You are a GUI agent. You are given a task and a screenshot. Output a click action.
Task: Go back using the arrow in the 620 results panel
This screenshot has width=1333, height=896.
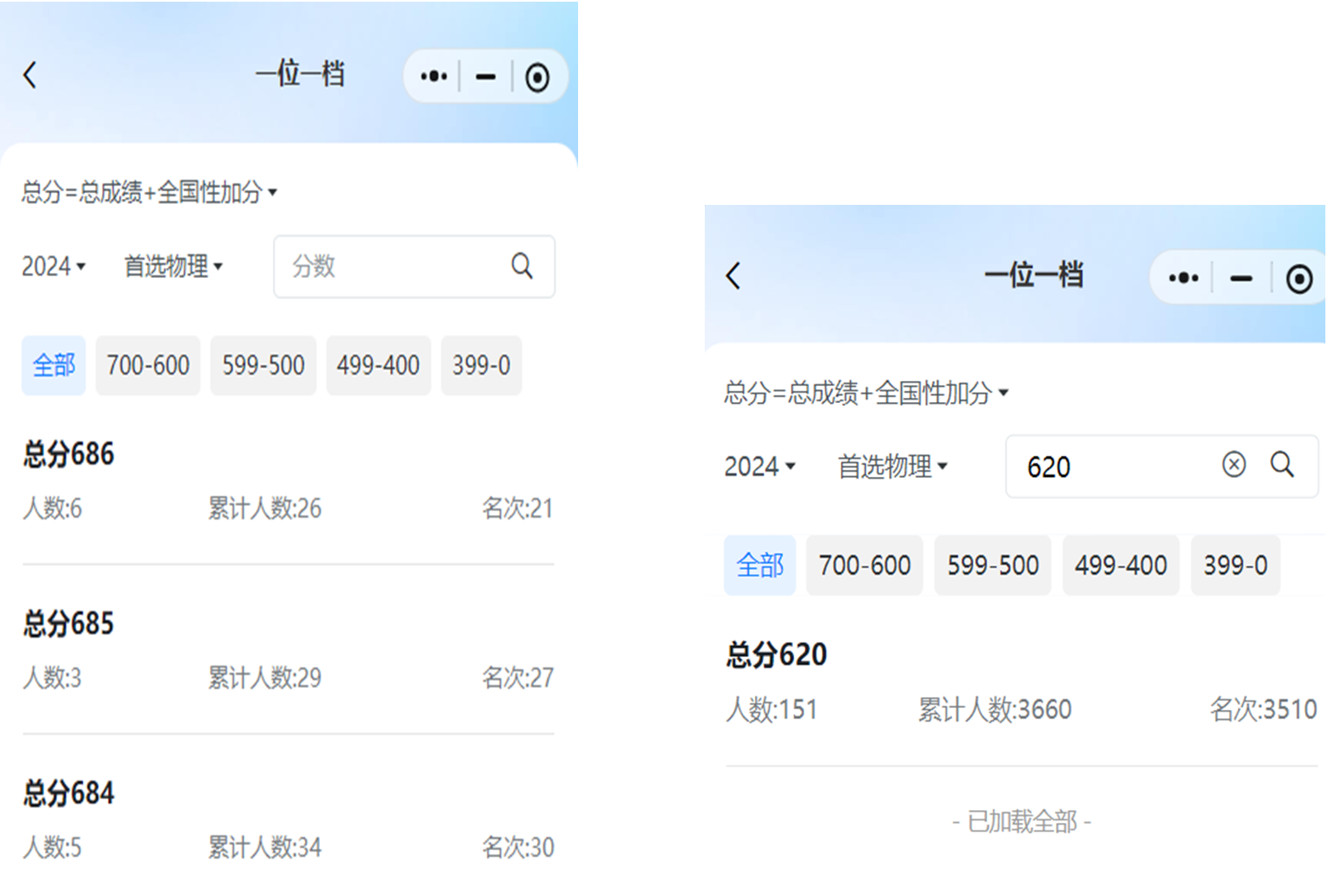tap(734, 275)
